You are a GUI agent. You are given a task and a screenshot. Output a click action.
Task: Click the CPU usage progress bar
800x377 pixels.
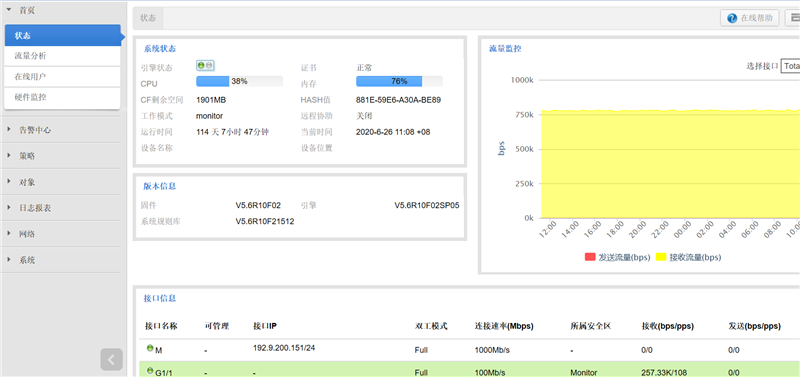coord(239,81)
